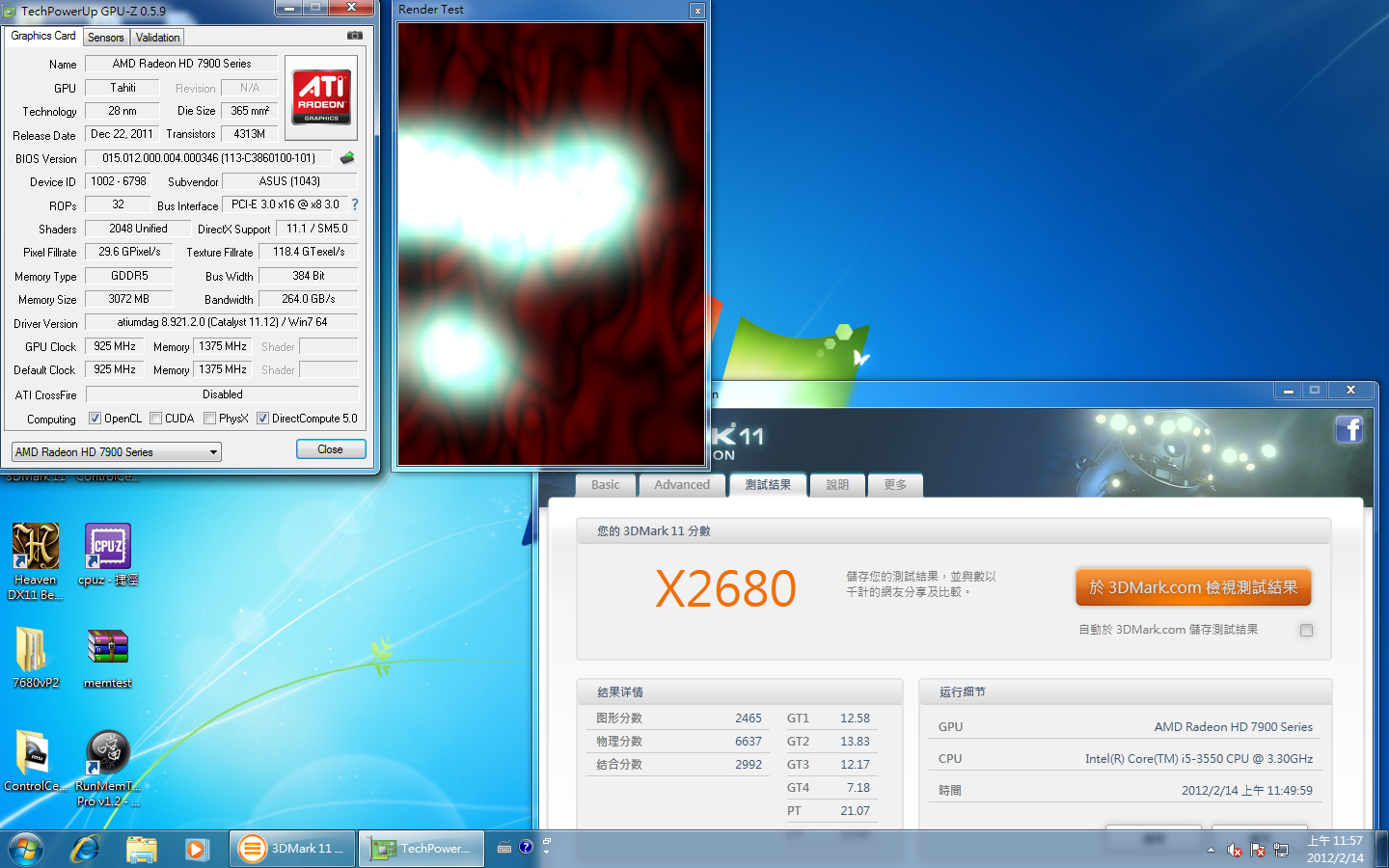
Task: Click the ATI Radeon logo in GPU-Z
Action: pyautogui.click(x=321, y=97)
